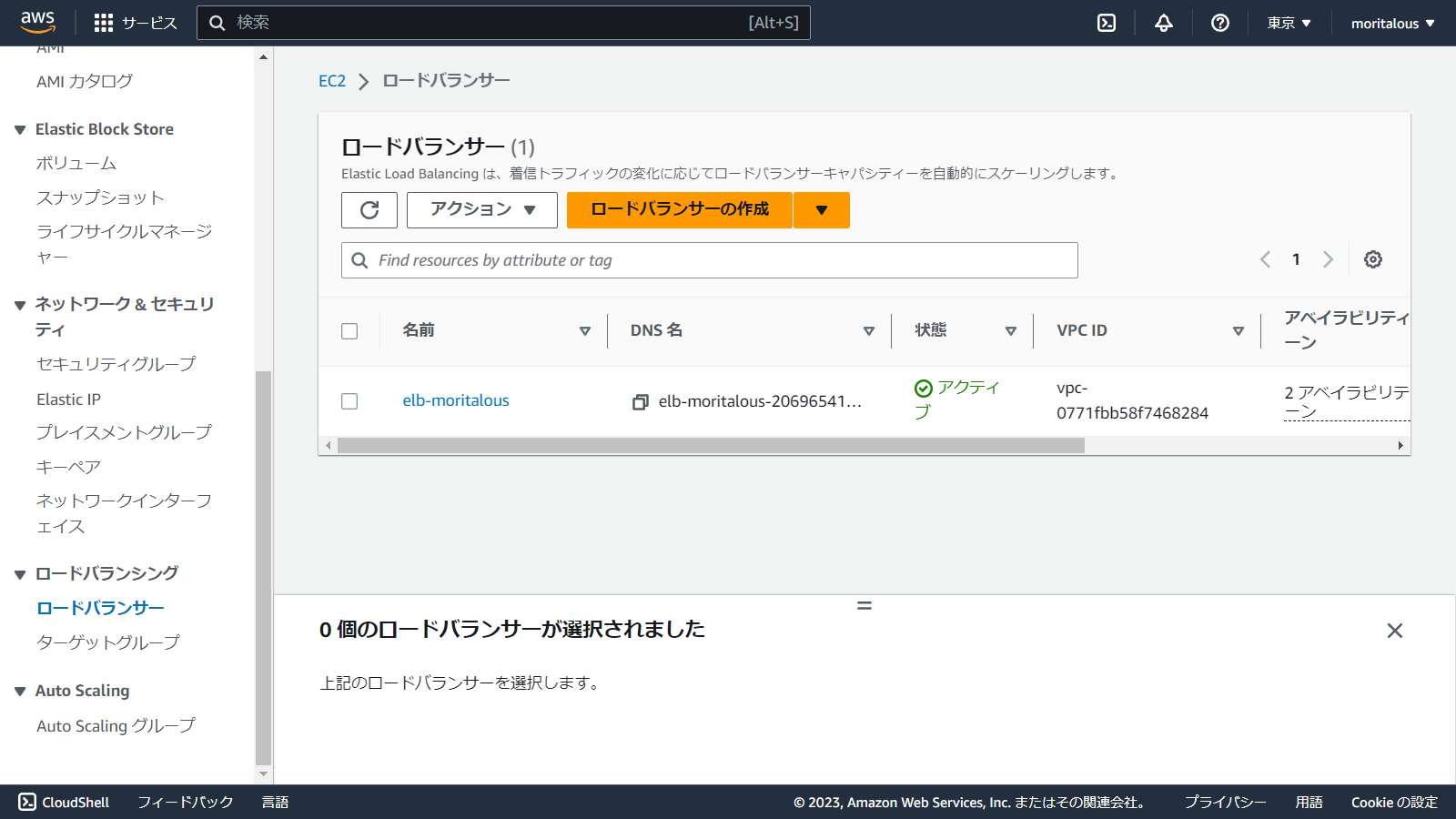Image resolution: width=1456 pixels, height=819 pixels.
Task: Select all load balancers with the header checkbox
Action: click(349, 330)
